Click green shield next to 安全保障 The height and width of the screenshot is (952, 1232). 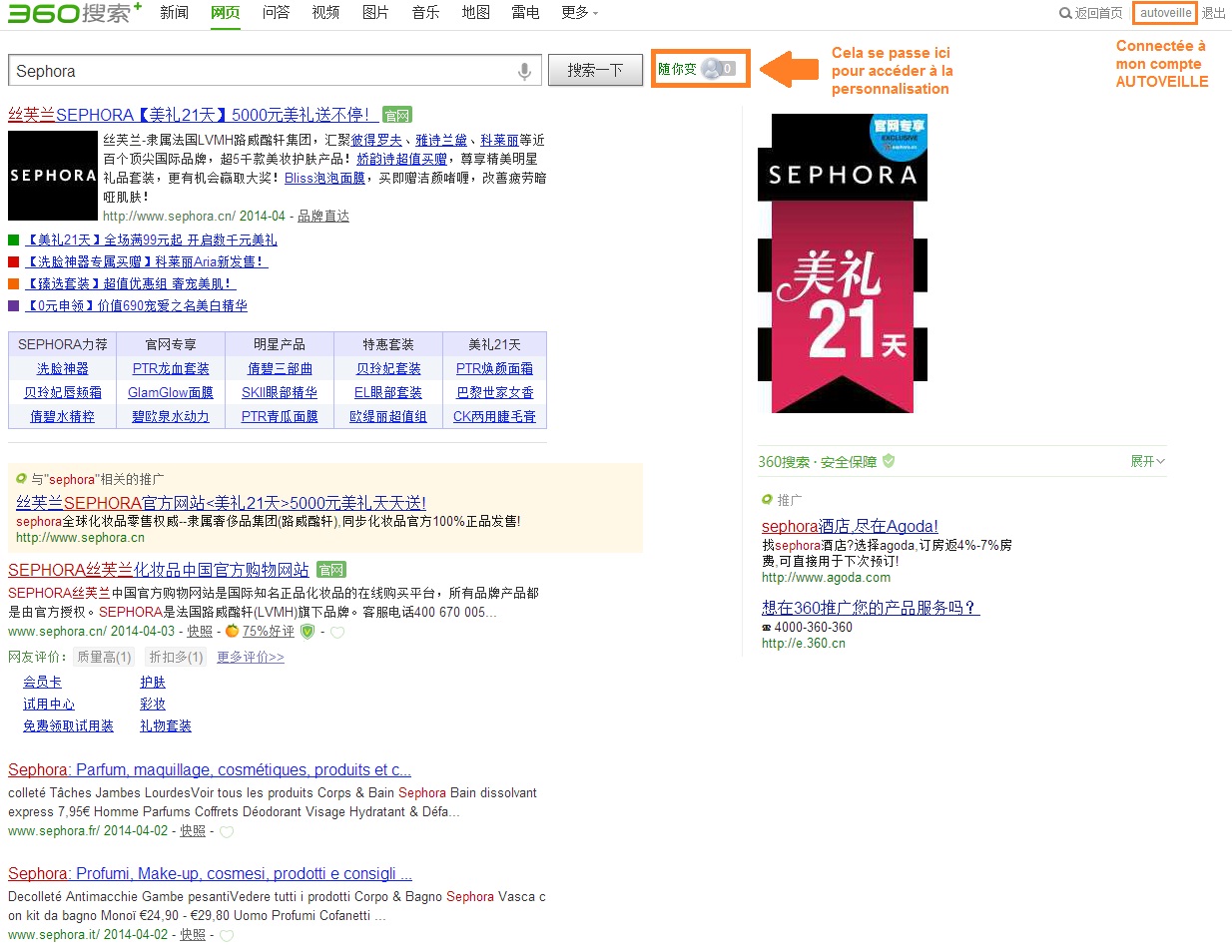(889, 461)
